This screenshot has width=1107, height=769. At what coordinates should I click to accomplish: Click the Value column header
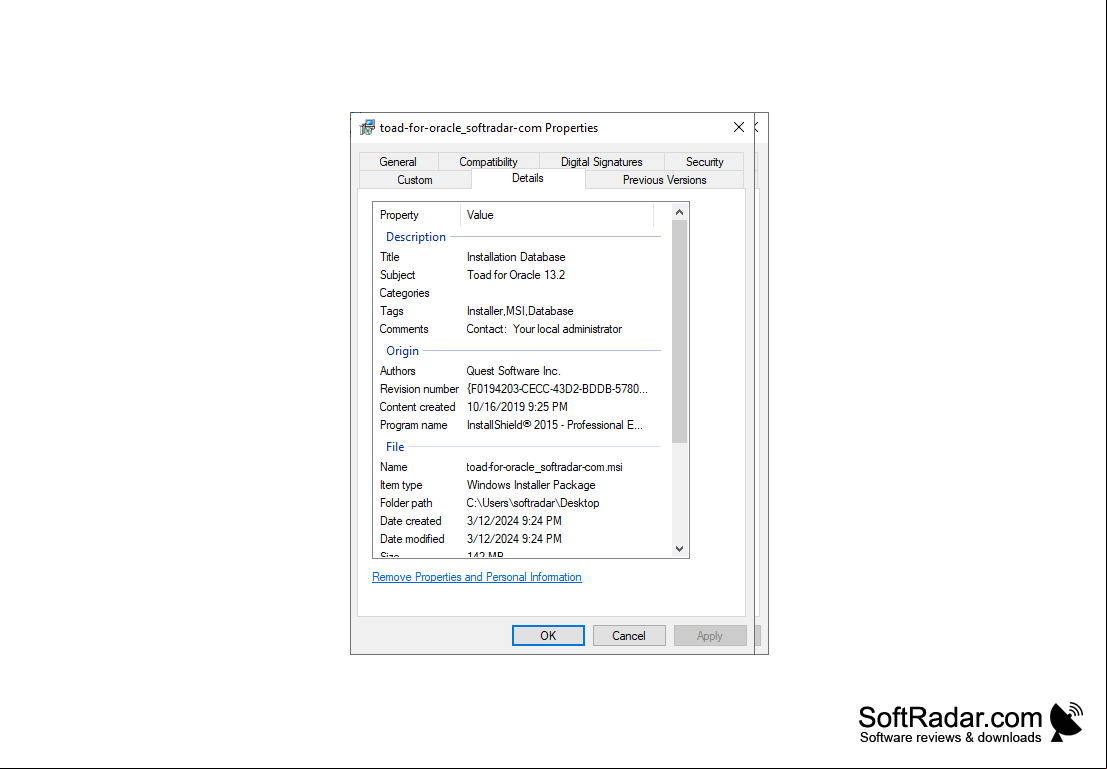tap(557, 215)
